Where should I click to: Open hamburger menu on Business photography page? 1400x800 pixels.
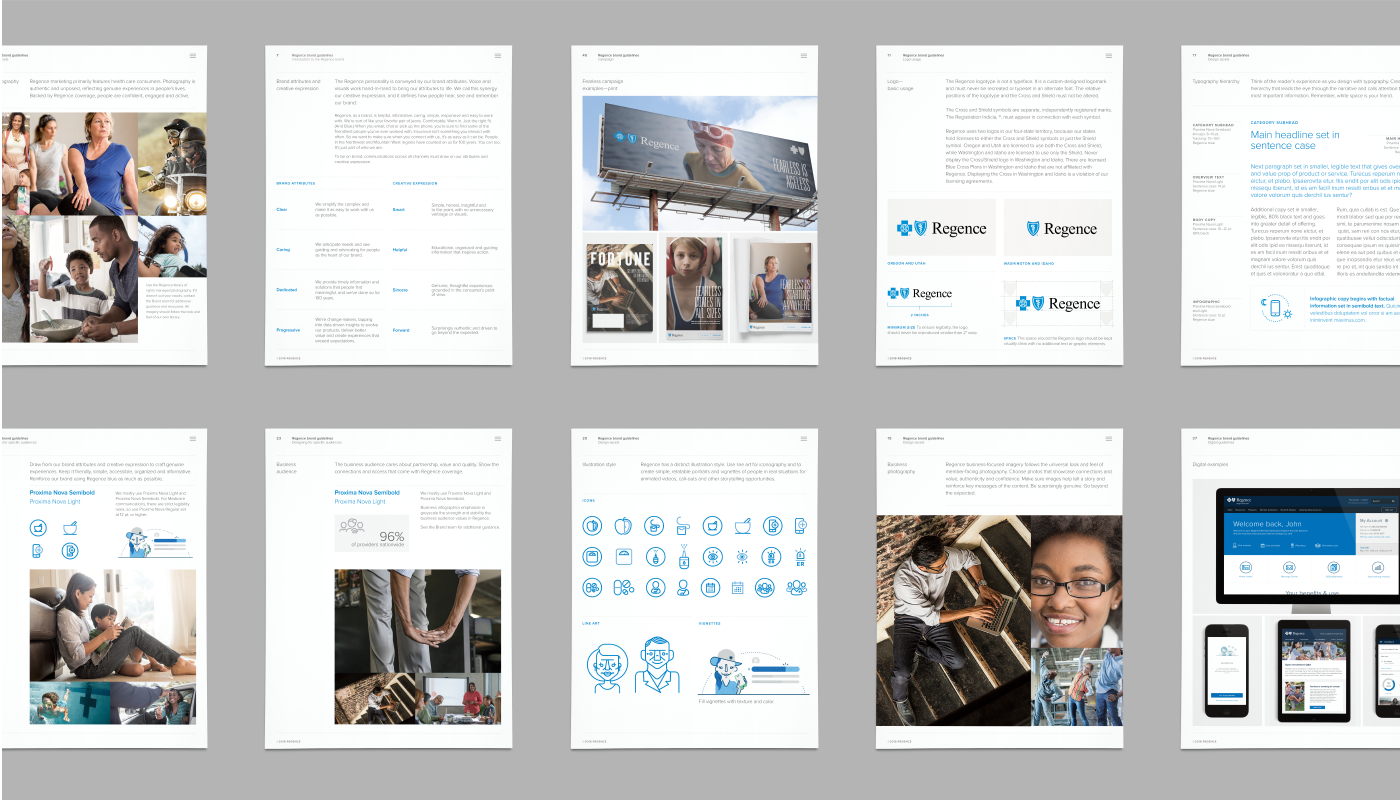click(1108, 439)
